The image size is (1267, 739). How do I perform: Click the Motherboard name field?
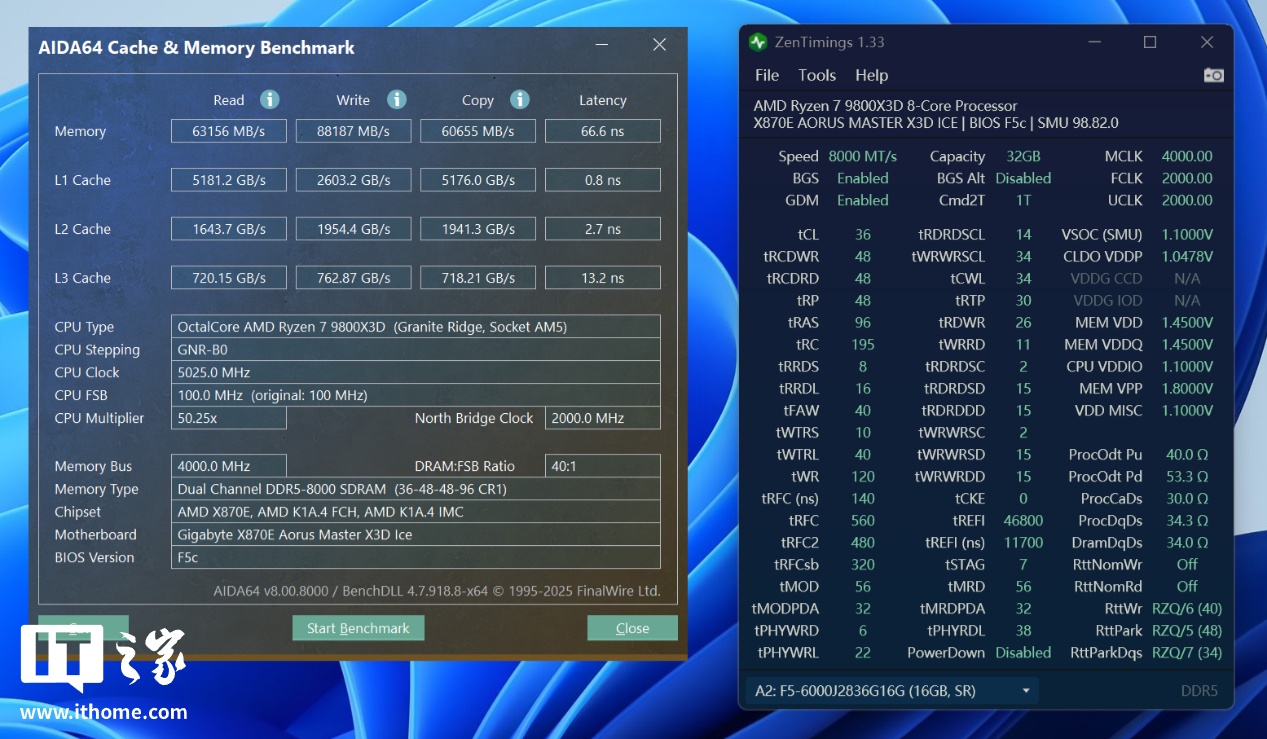tap(415, 535)
